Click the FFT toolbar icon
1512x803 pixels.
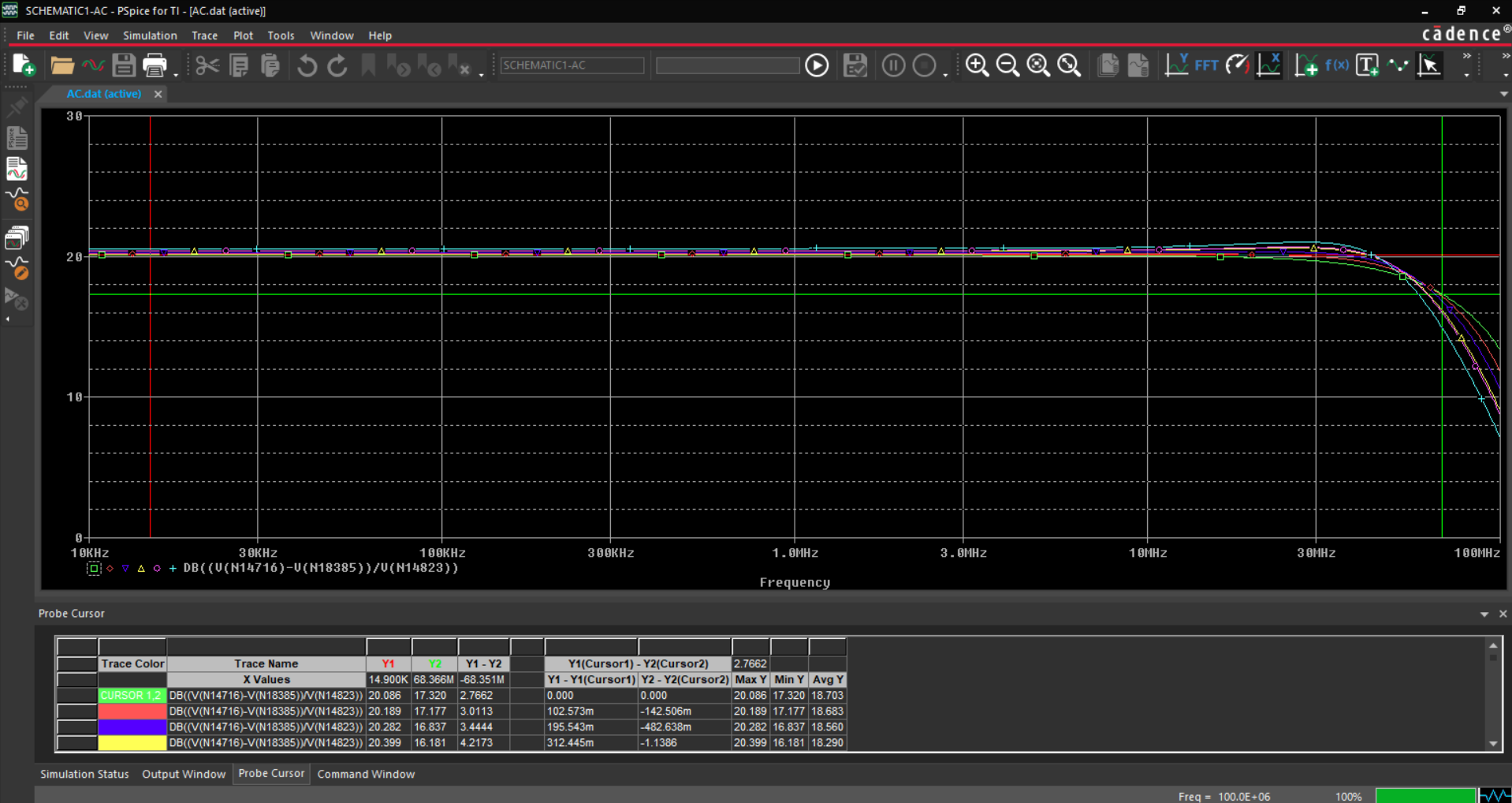pos(1206,65)
